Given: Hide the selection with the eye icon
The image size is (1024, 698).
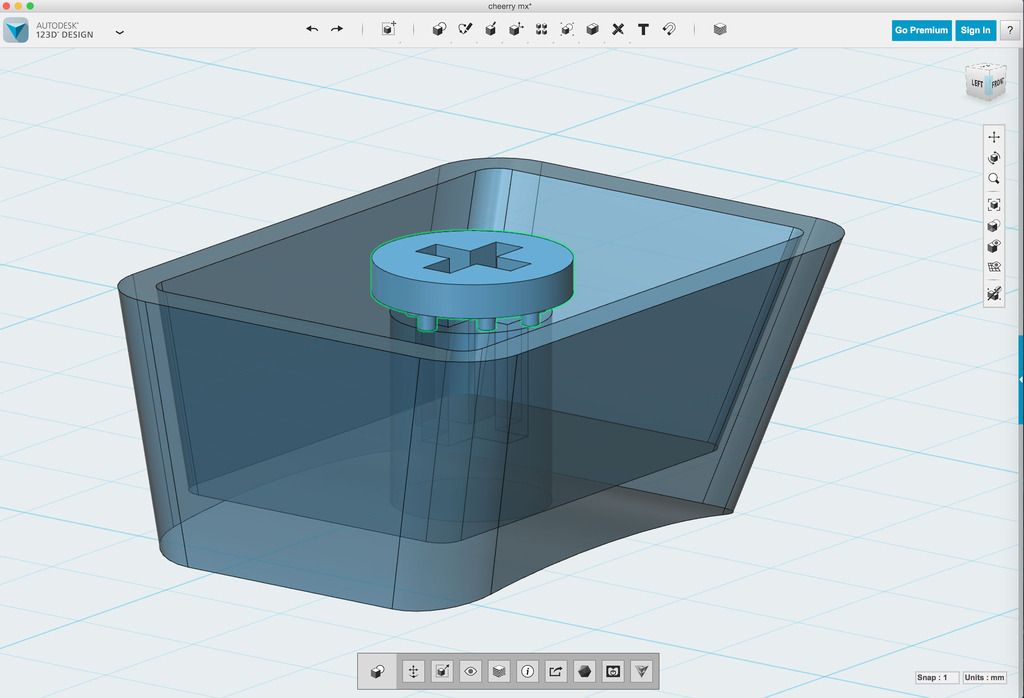Looking at the screenshot, I should pyautogui.click(x=470, y=671).
